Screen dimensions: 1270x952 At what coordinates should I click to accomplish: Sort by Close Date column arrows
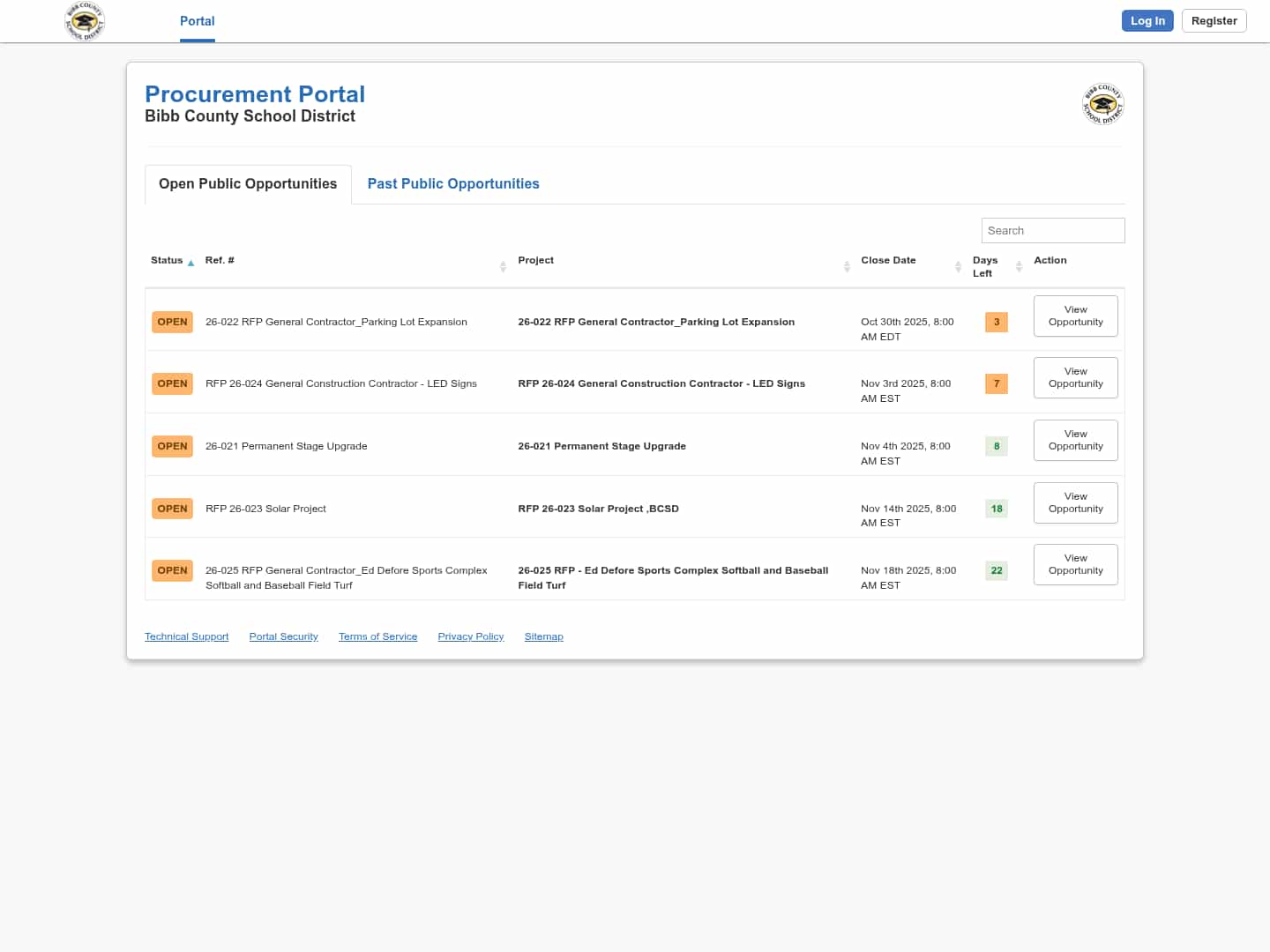coord(958,266)
